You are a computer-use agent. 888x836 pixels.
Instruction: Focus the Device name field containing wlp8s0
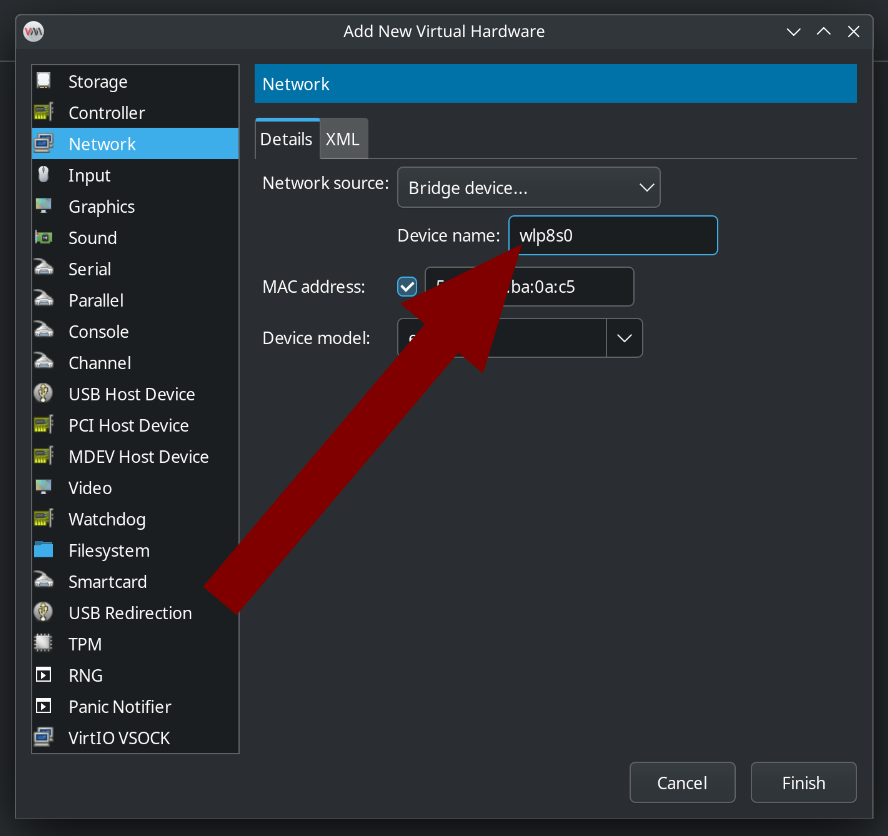coord(613,235)
